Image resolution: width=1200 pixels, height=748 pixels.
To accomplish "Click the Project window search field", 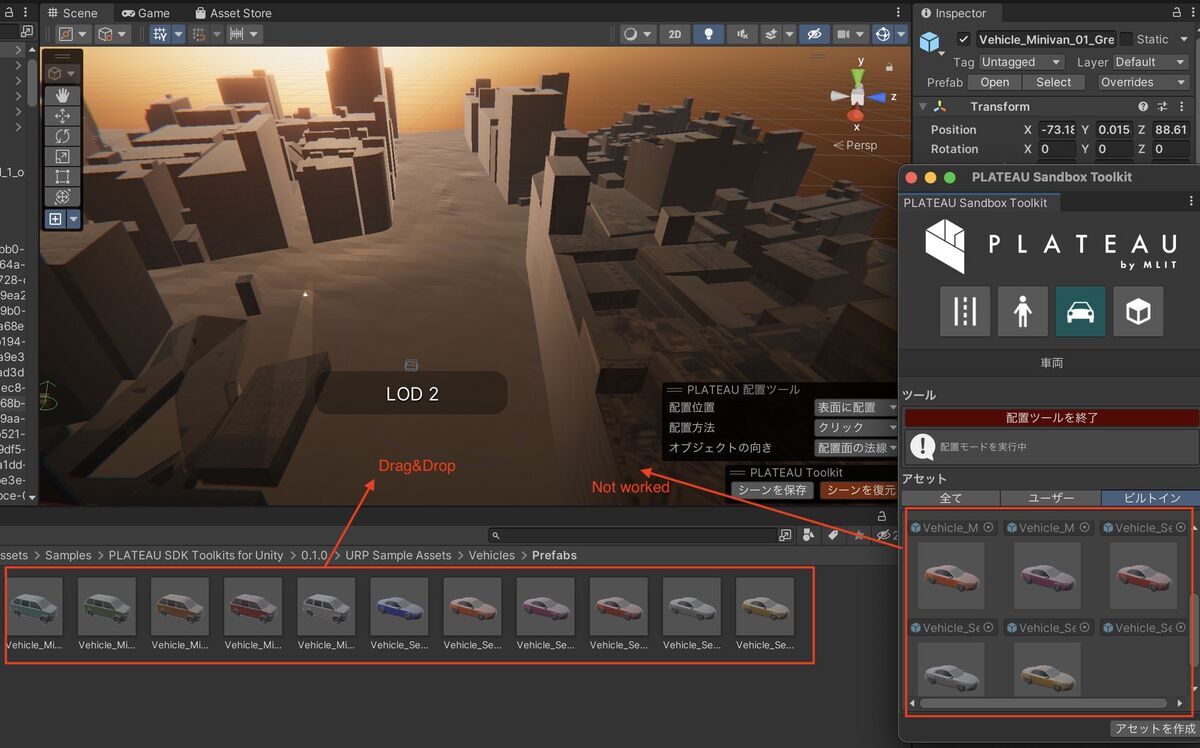I will click(632, 536).
